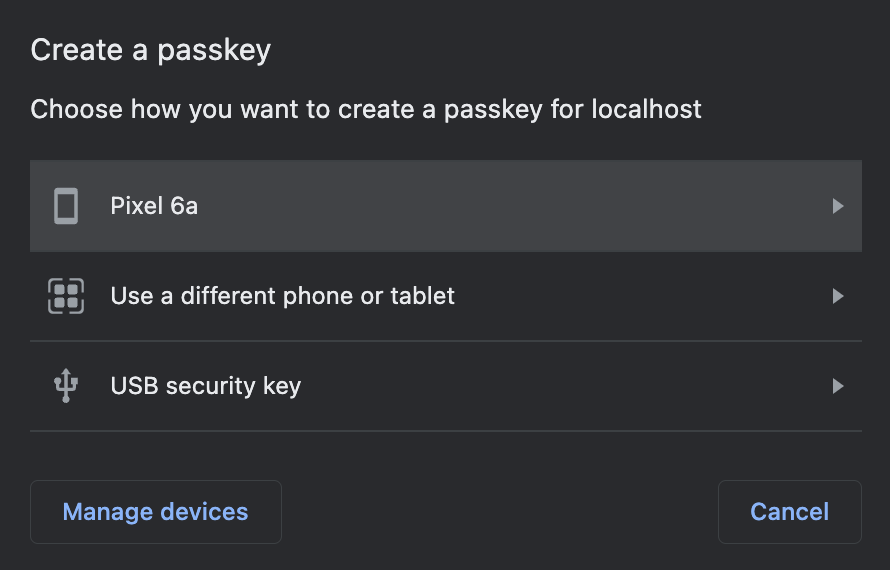Click the phone icon beside Pixel 6a

(x=66, y=206)
